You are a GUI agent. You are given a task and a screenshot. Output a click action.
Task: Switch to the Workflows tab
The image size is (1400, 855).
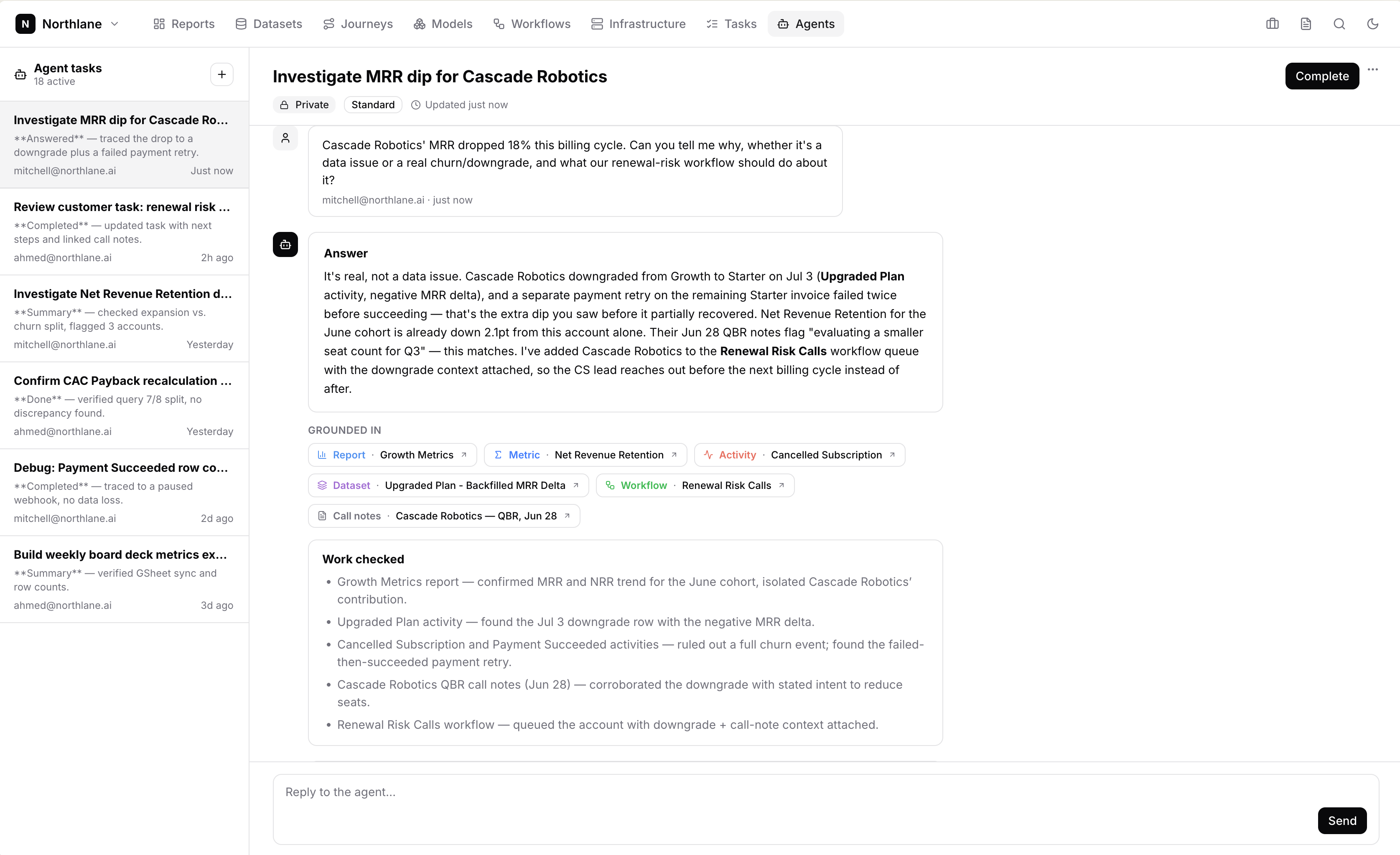click(531, 24)
